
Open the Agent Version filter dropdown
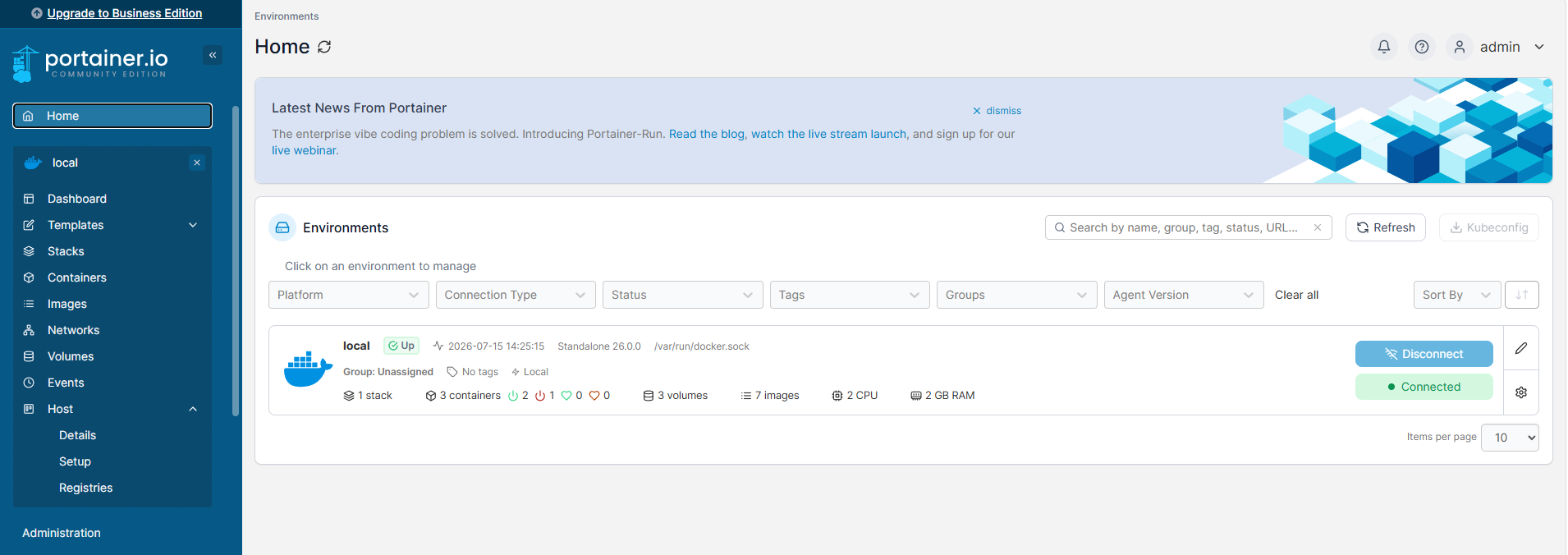[1184, 295]
